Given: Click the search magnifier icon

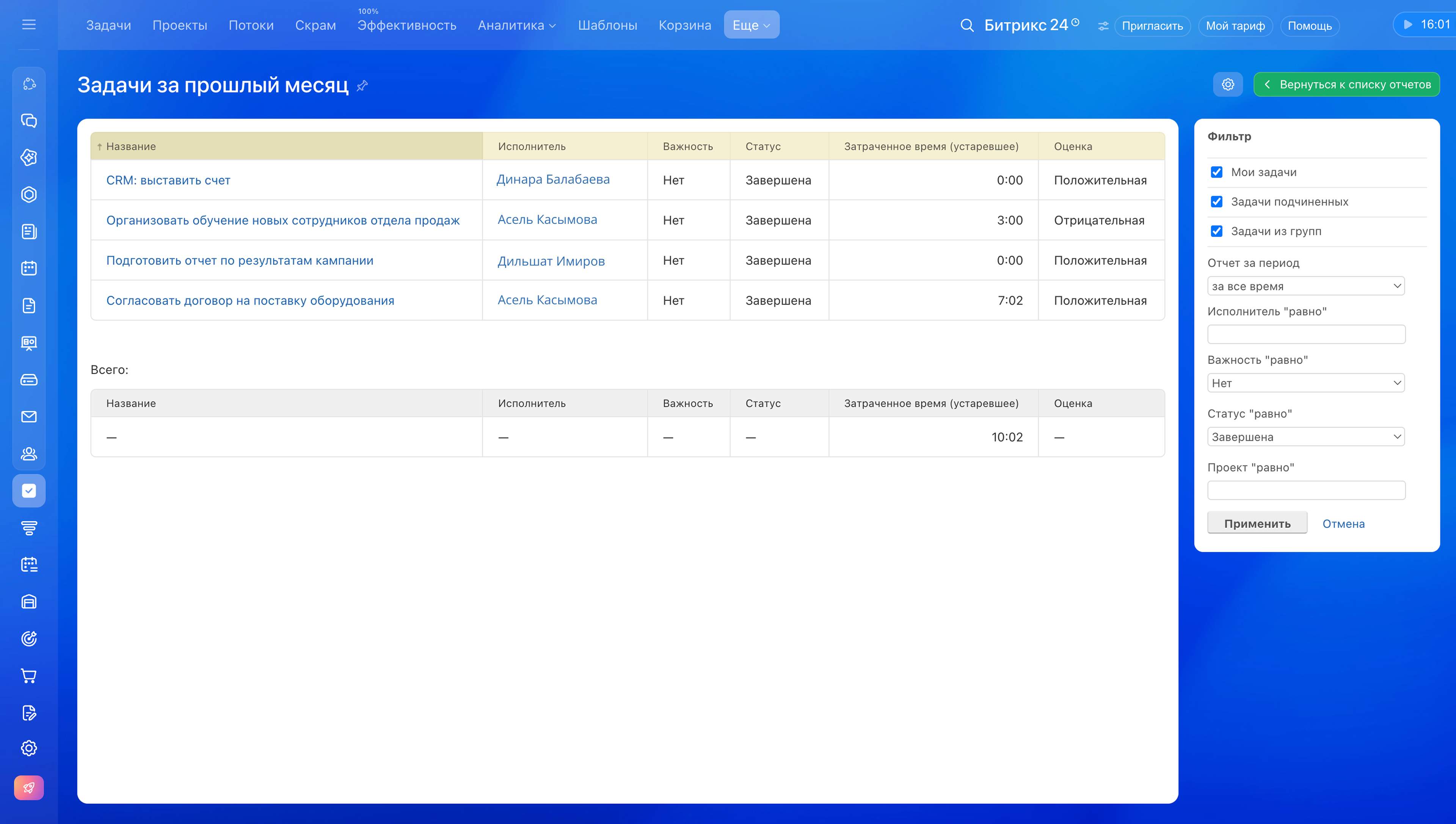Looking at the screenshot, I should point(967,25).
